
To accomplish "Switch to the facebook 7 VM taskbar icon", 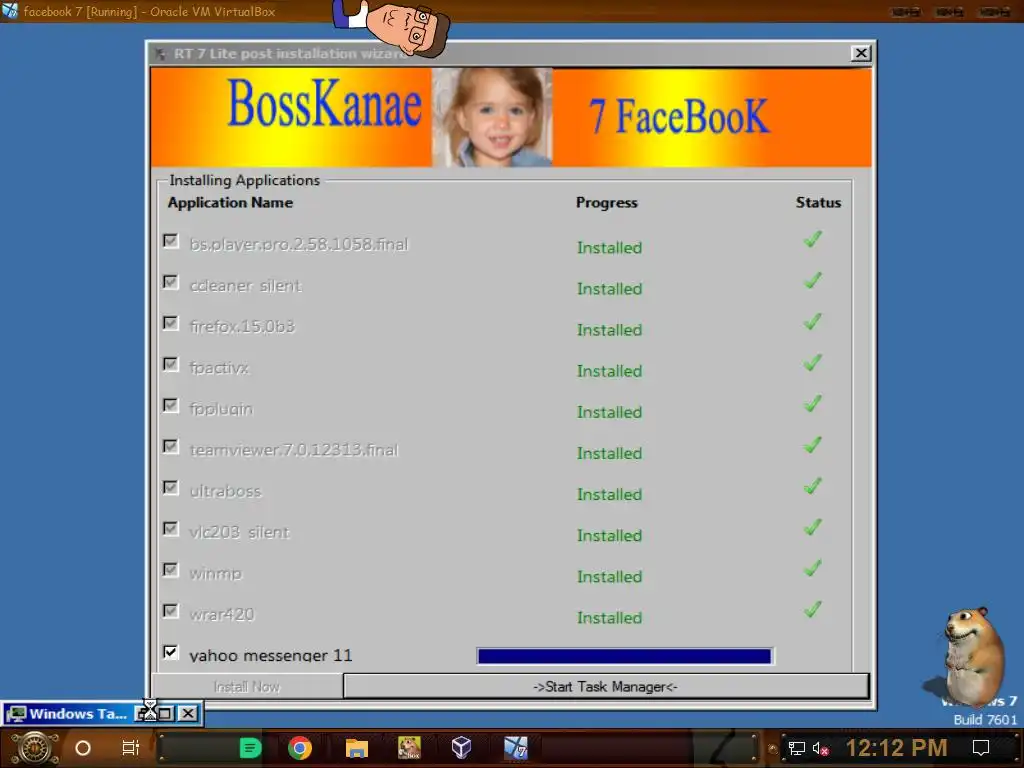I will (x=515, y=748).
